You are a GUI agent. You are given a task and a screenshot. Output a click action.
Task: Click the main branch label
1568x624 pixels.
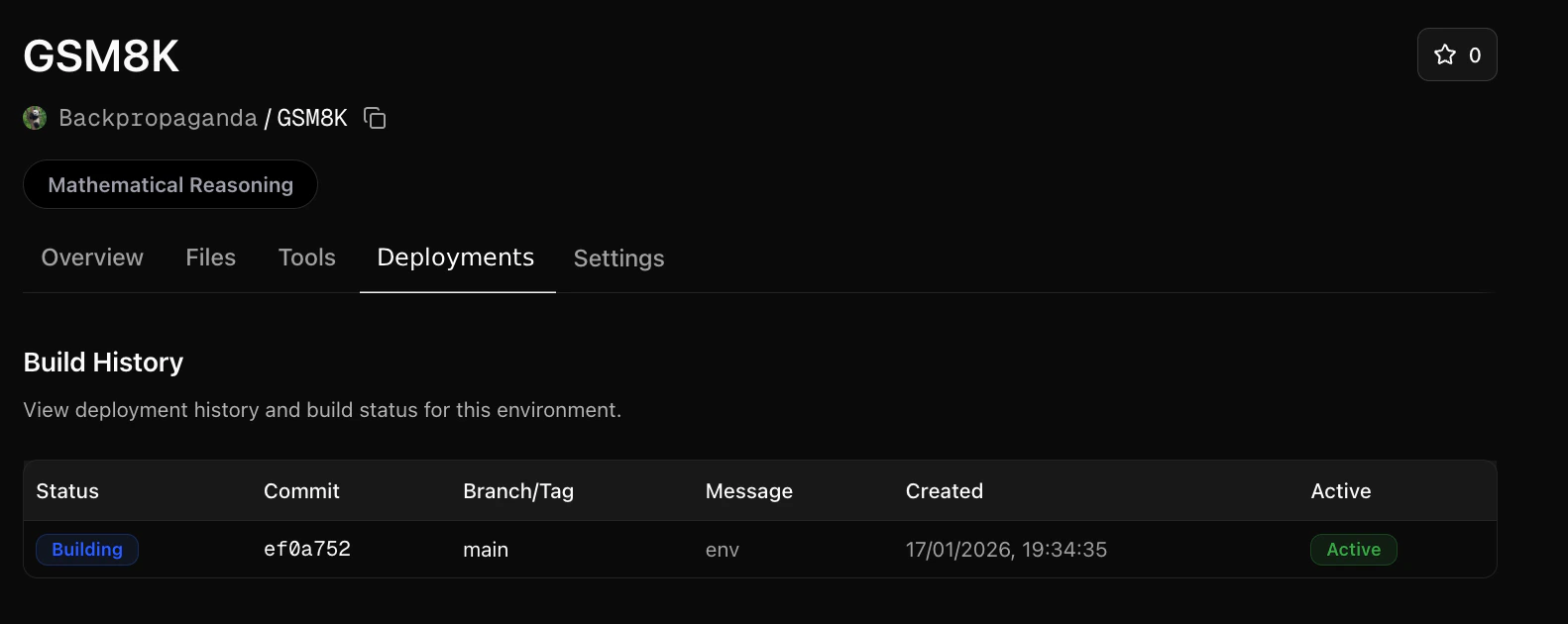(x=486, y=549)
